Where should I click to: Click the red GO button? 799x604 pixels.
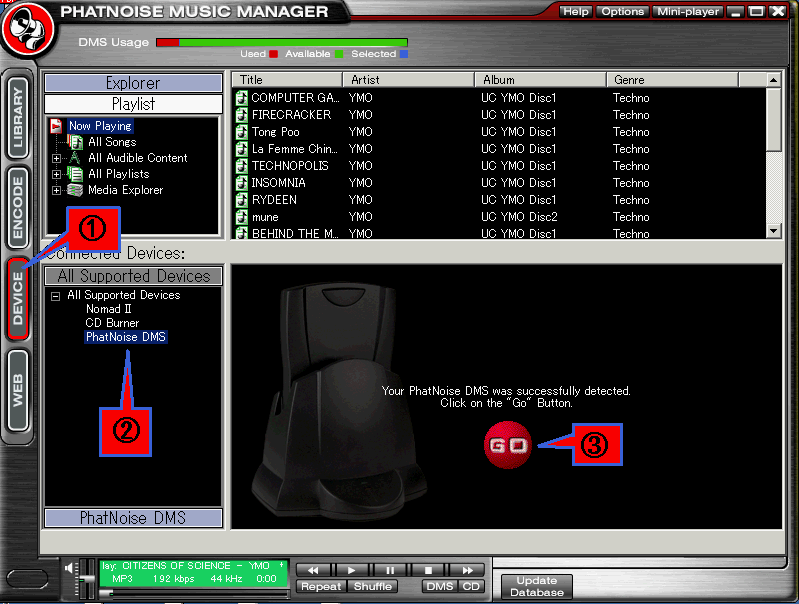508,445
